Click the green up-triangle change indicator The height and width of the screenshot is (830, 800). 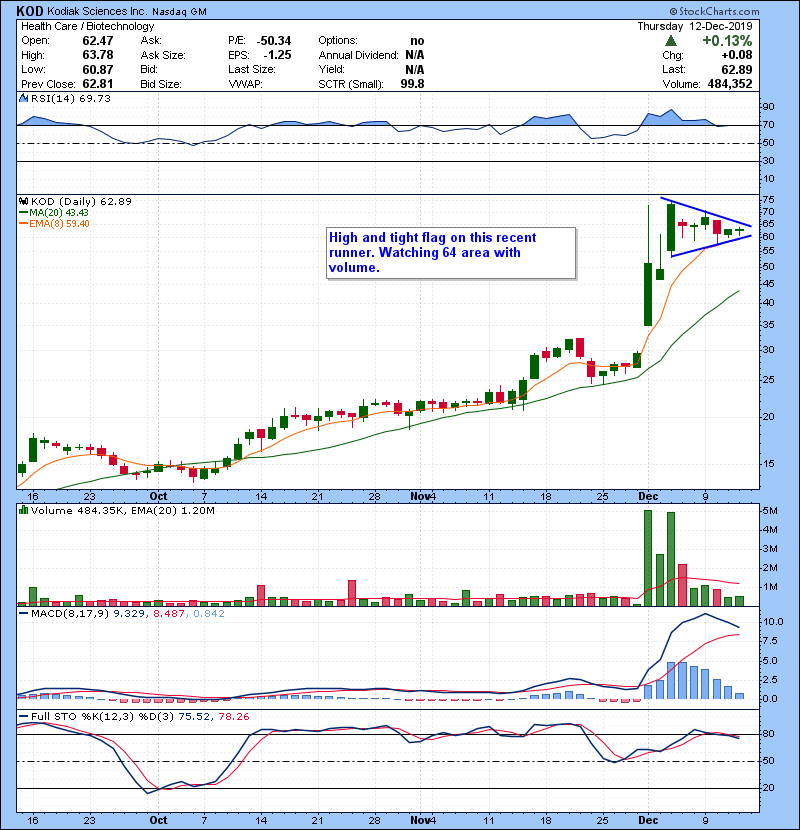[x=671, y=41]
